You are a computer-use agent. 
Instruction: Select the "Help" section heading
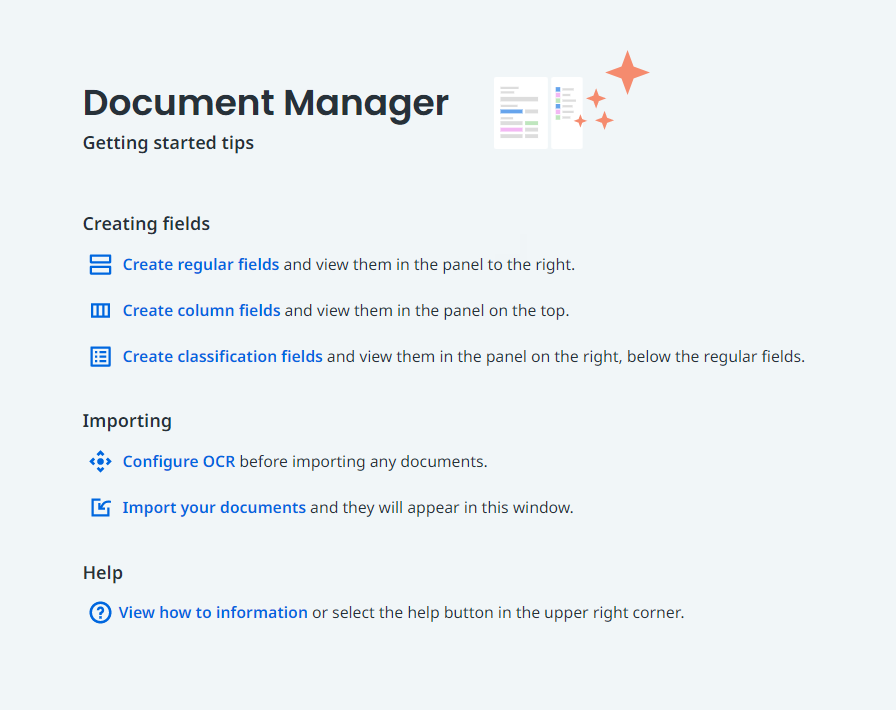(x=103, y=573)
